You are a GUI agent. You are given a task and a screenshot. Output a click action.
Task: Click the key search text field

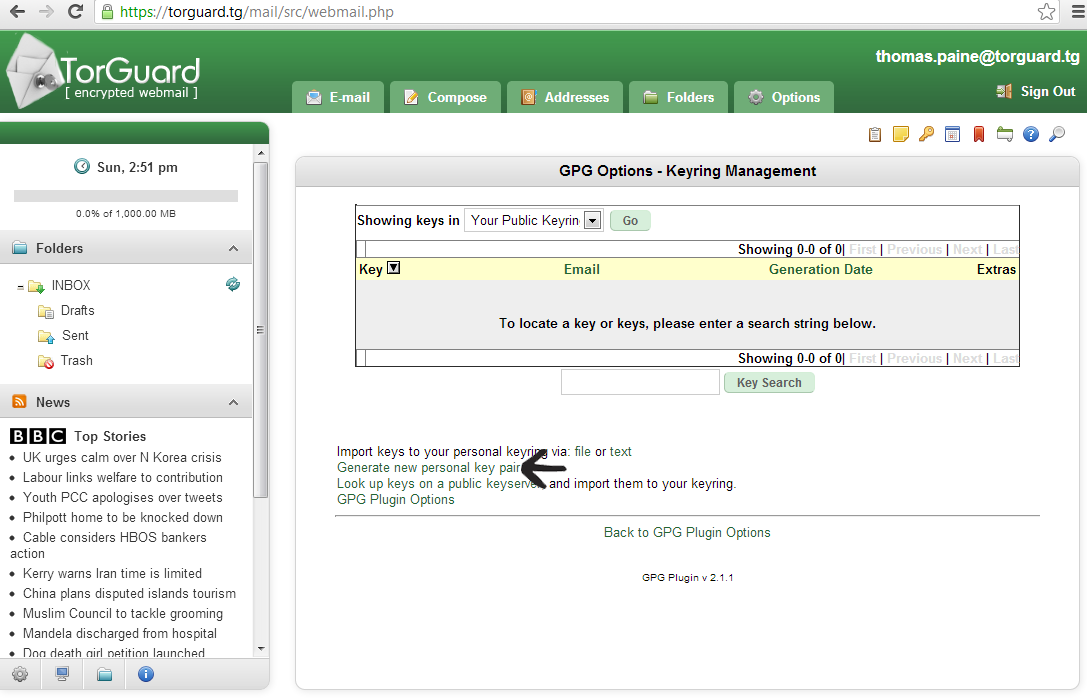[x=640, y=382]
